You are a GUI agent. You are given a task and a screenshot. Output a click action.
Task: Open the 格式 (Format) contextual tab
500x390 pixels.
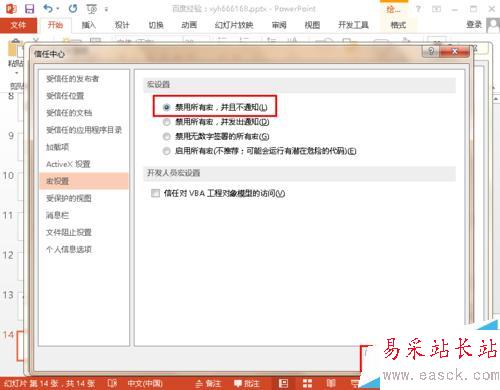click(398, 25)
